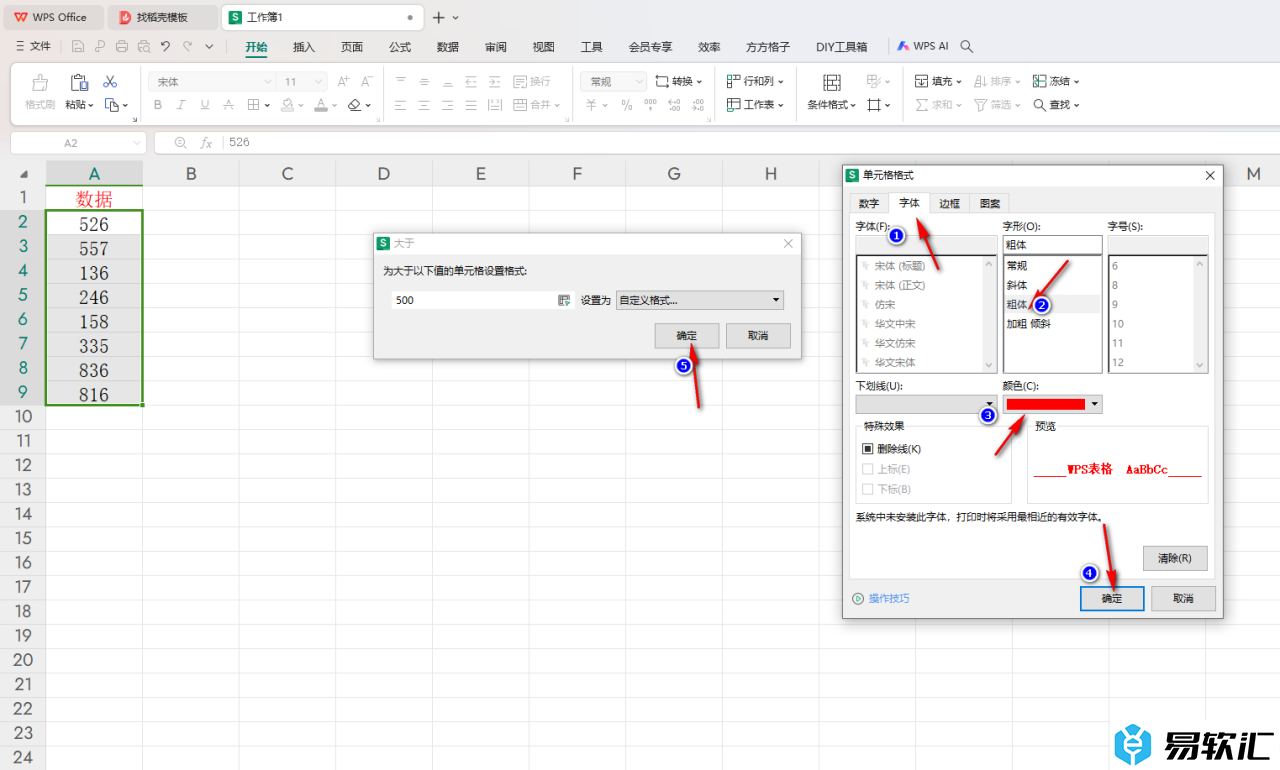Open the 公式 ribbon tab
Viewport: 1280px width, 770px height.
tap(400, 47)
